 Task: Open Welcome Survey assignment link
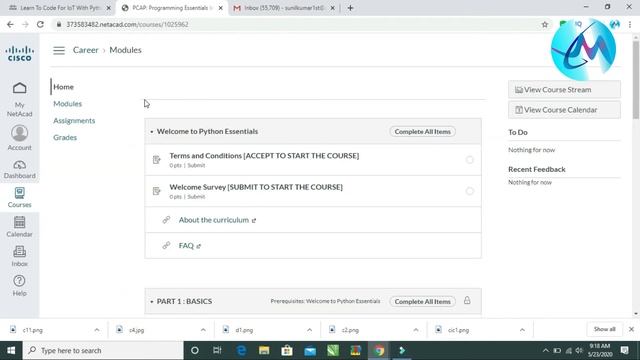(x=256, y=187)
